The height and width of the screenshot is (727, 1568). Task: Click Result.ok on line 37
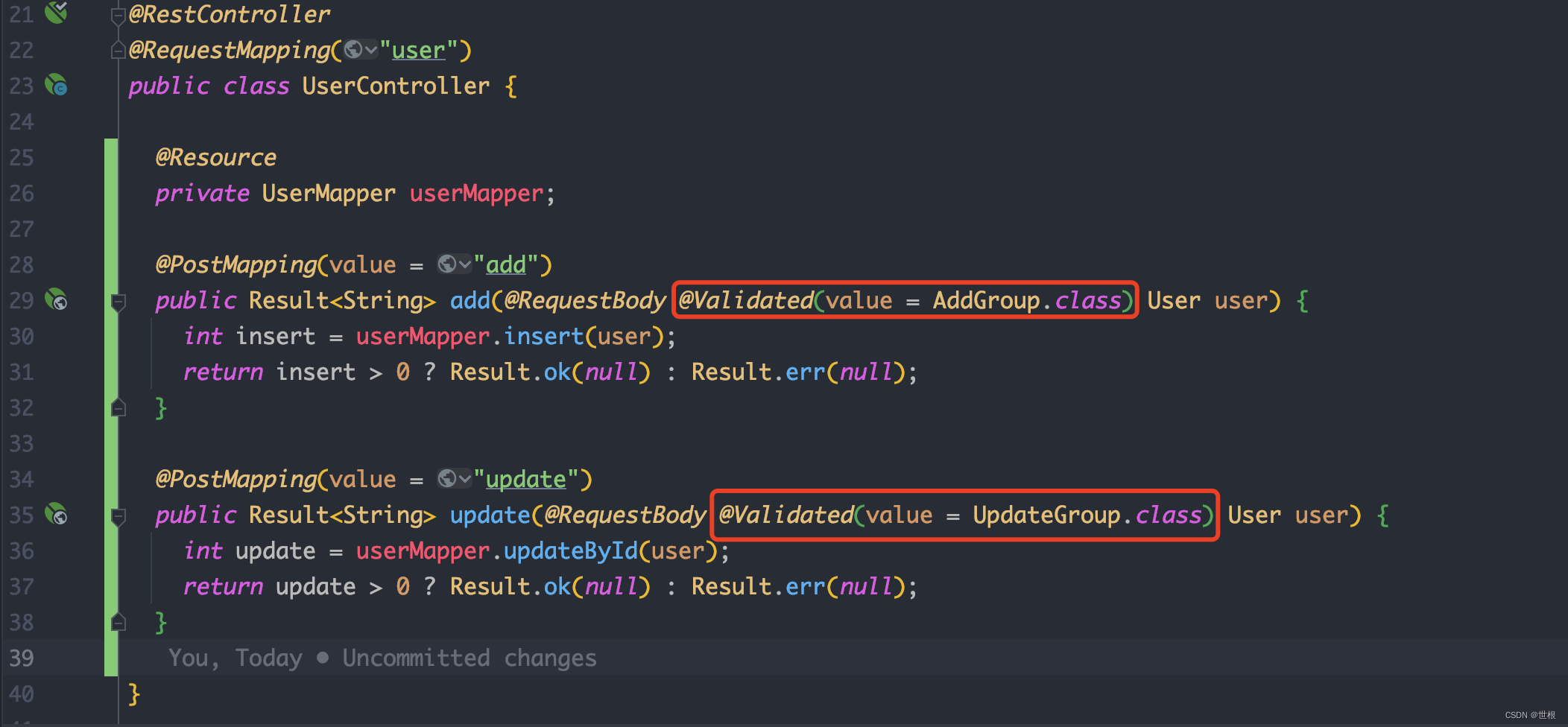pyautogui.click(x=510, y=587)
